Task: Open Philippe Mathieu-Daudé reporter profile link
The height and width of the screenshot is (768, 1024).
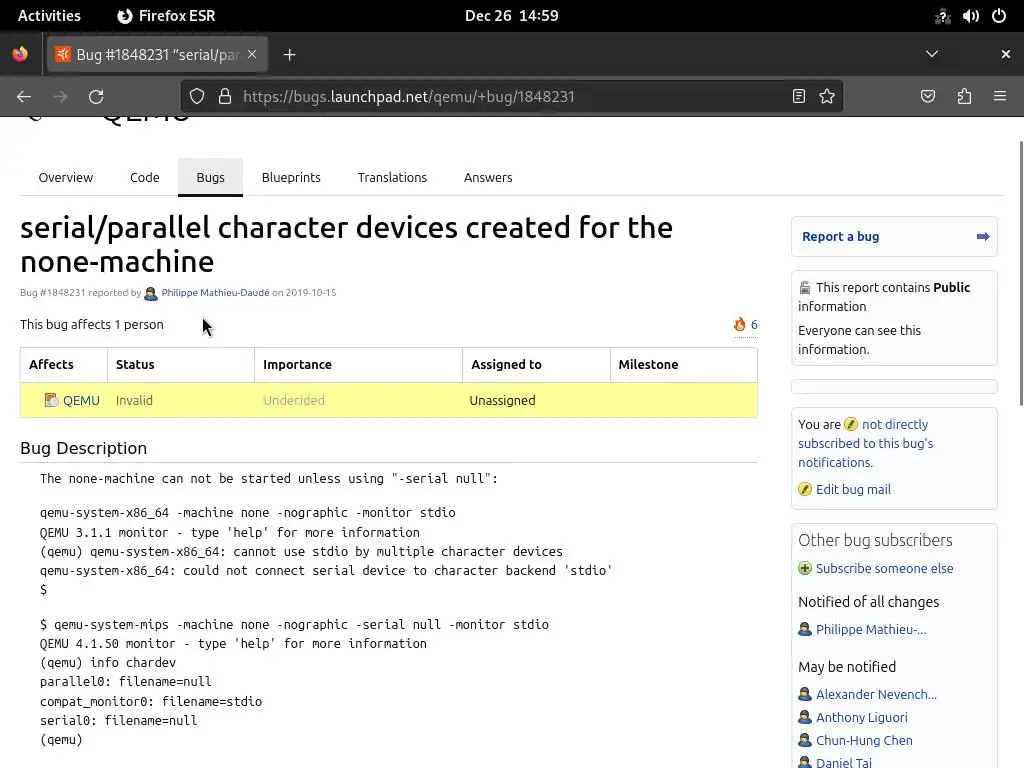Action: pos(215,293)
